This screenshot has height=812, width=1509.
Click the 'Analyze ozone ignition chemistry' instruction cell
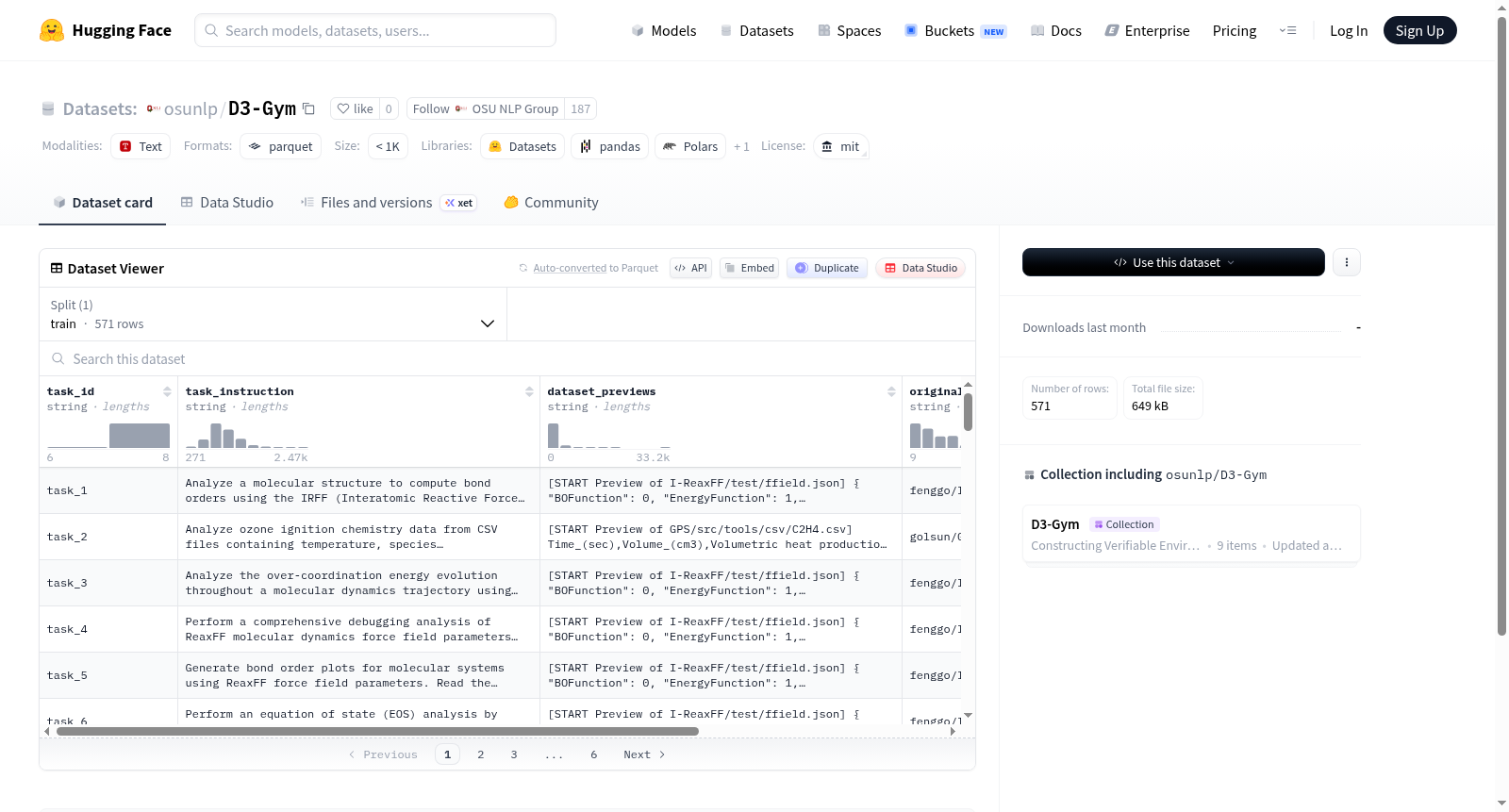coord(358,537)
